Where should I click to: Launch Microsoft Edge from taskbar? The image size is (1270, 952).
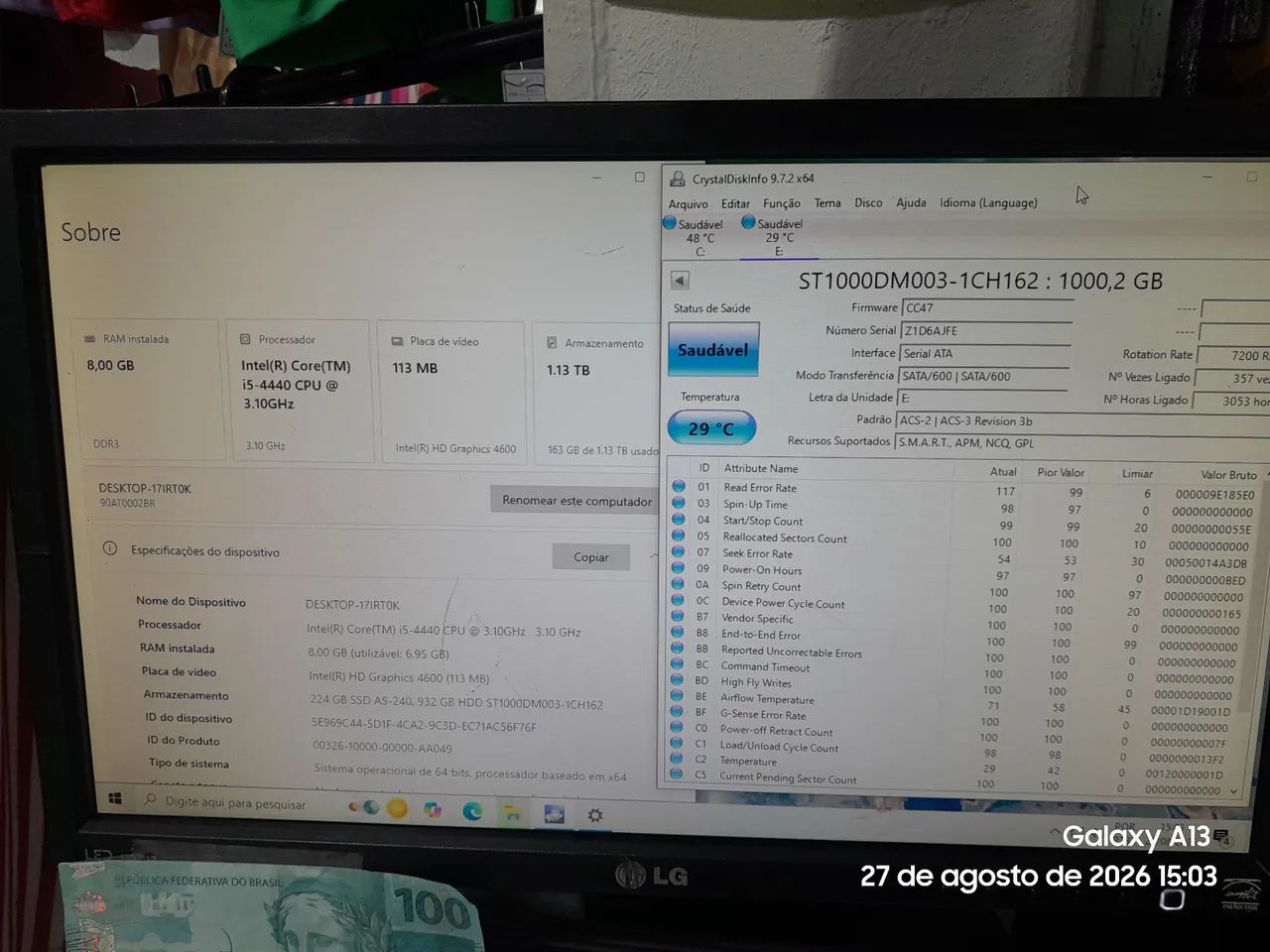[472, 811]
